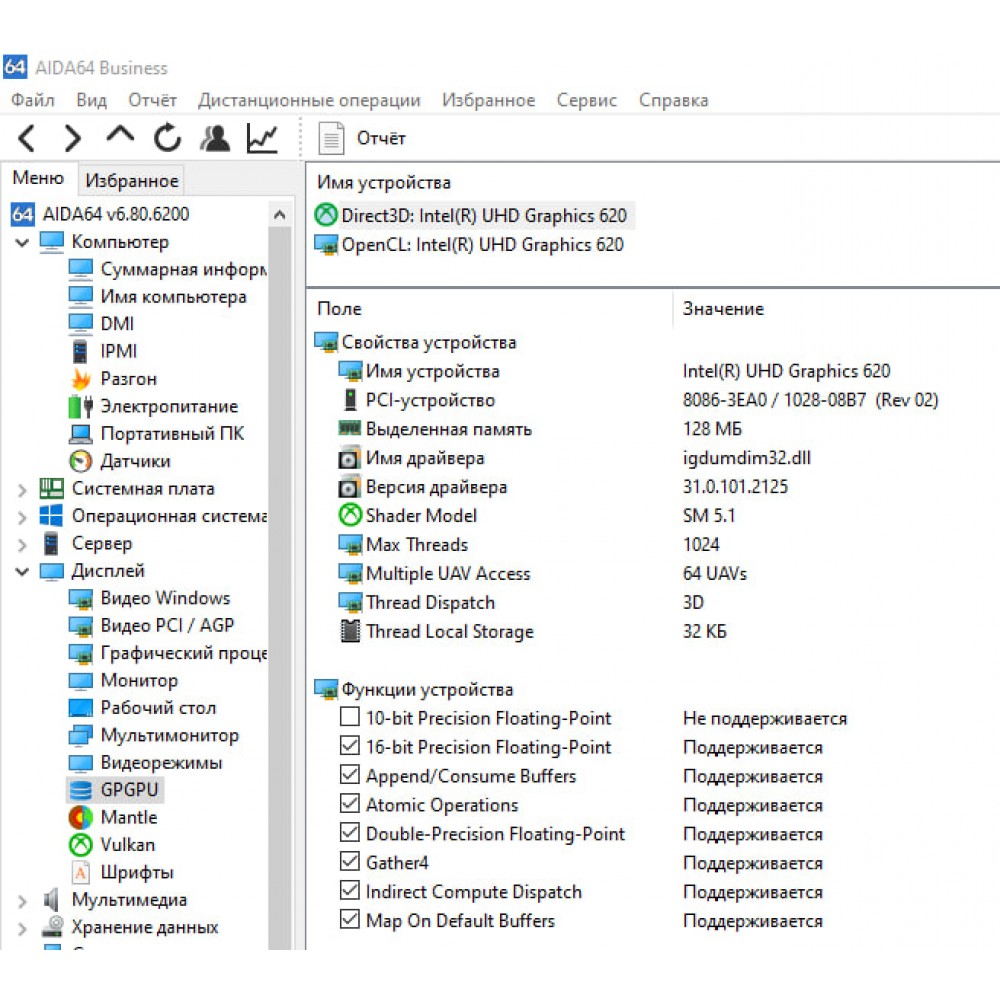This screenshot has height=1000, width=1000.
Task: Toggle the Map On Default Buffers checkbox
Action: pyautogui.click(x=349, y=920)
